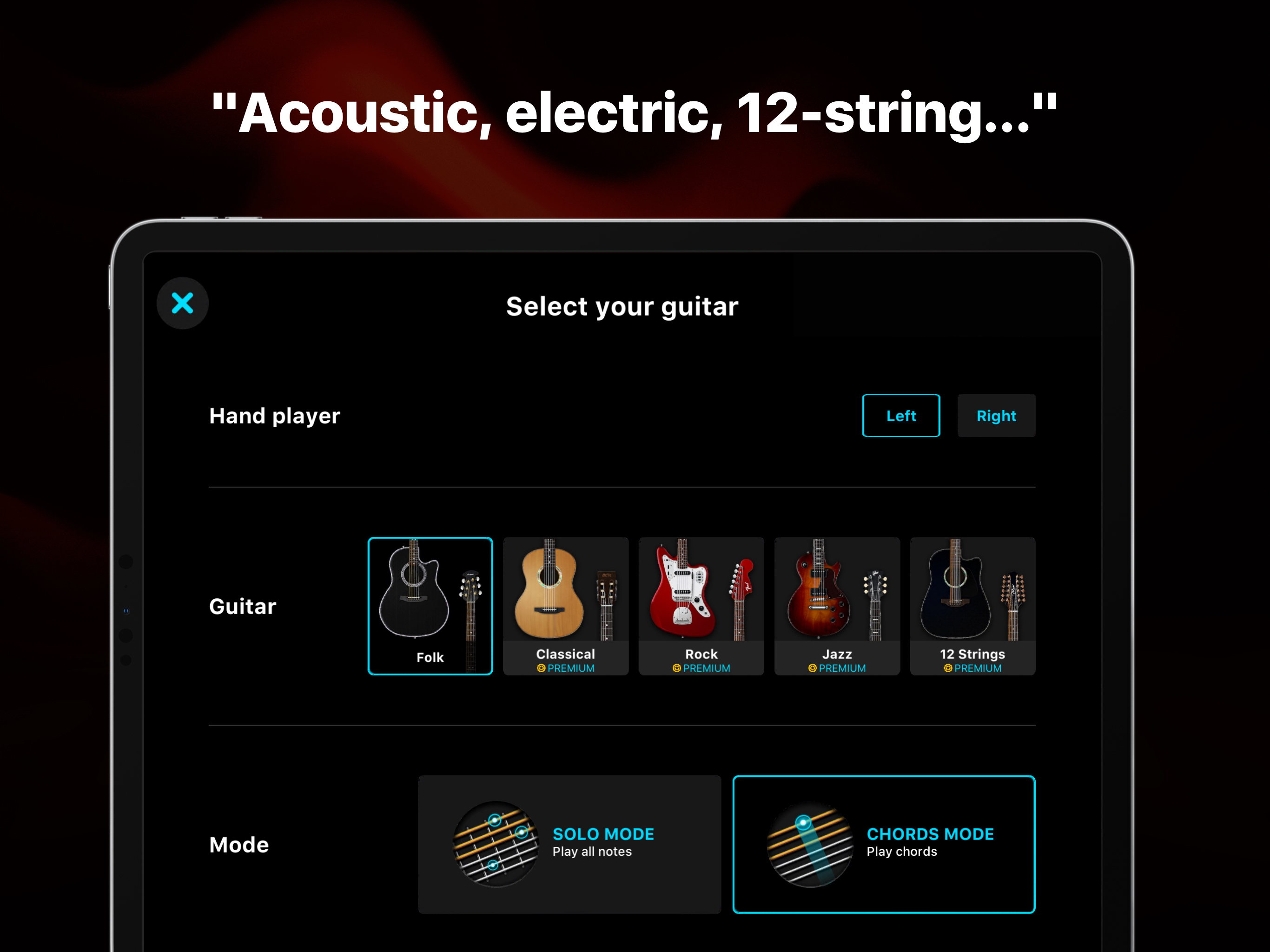The image size is (1270, 952).
Task: Click the Chords Mode strings icon
Action: (x=810, y=844)
